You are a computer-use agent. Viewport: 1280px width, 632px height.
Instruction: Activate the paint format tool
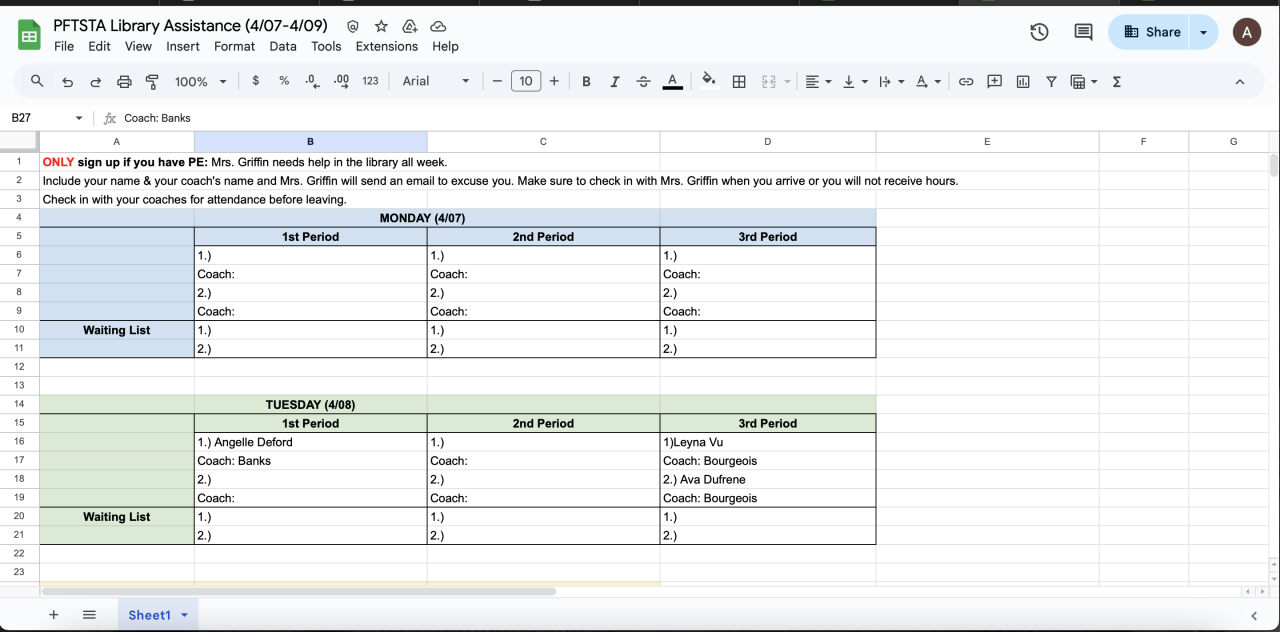click(x=152, y=81)
